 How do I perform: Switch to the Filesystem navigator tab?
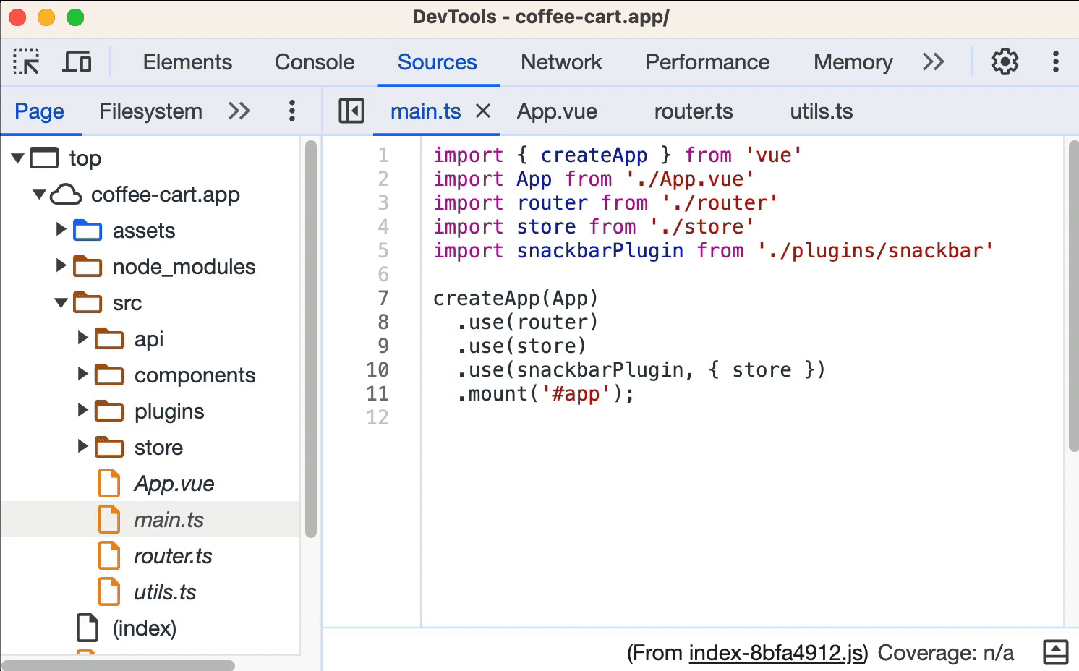tap(151, 111)
